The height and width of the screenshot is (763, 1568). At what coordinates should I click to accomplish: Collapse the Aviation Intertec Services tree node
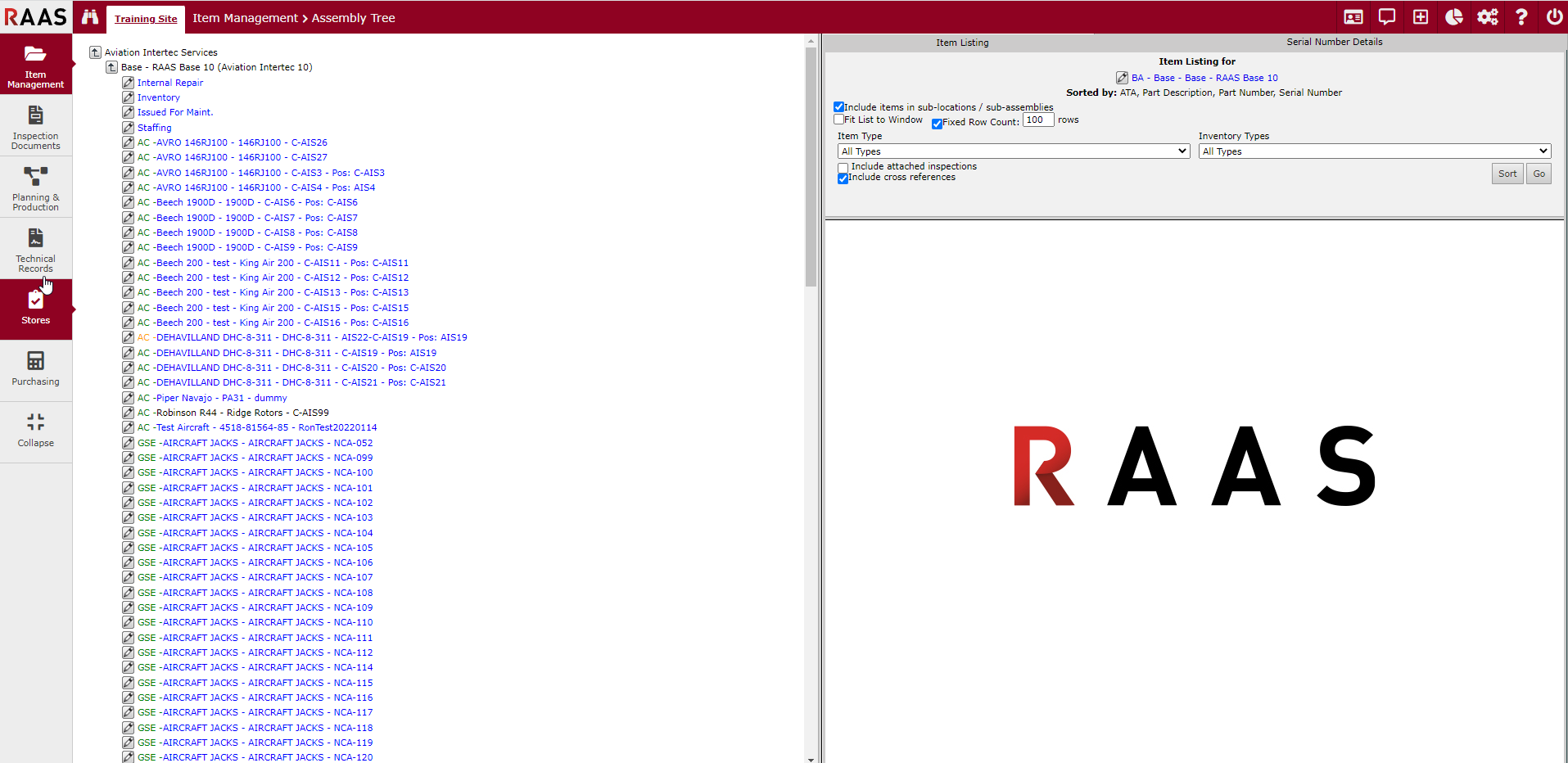95,52
